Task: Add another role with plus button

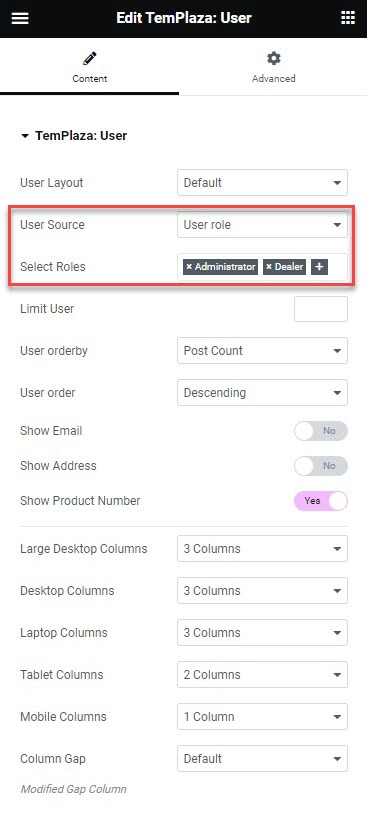Action: point(319,267)
